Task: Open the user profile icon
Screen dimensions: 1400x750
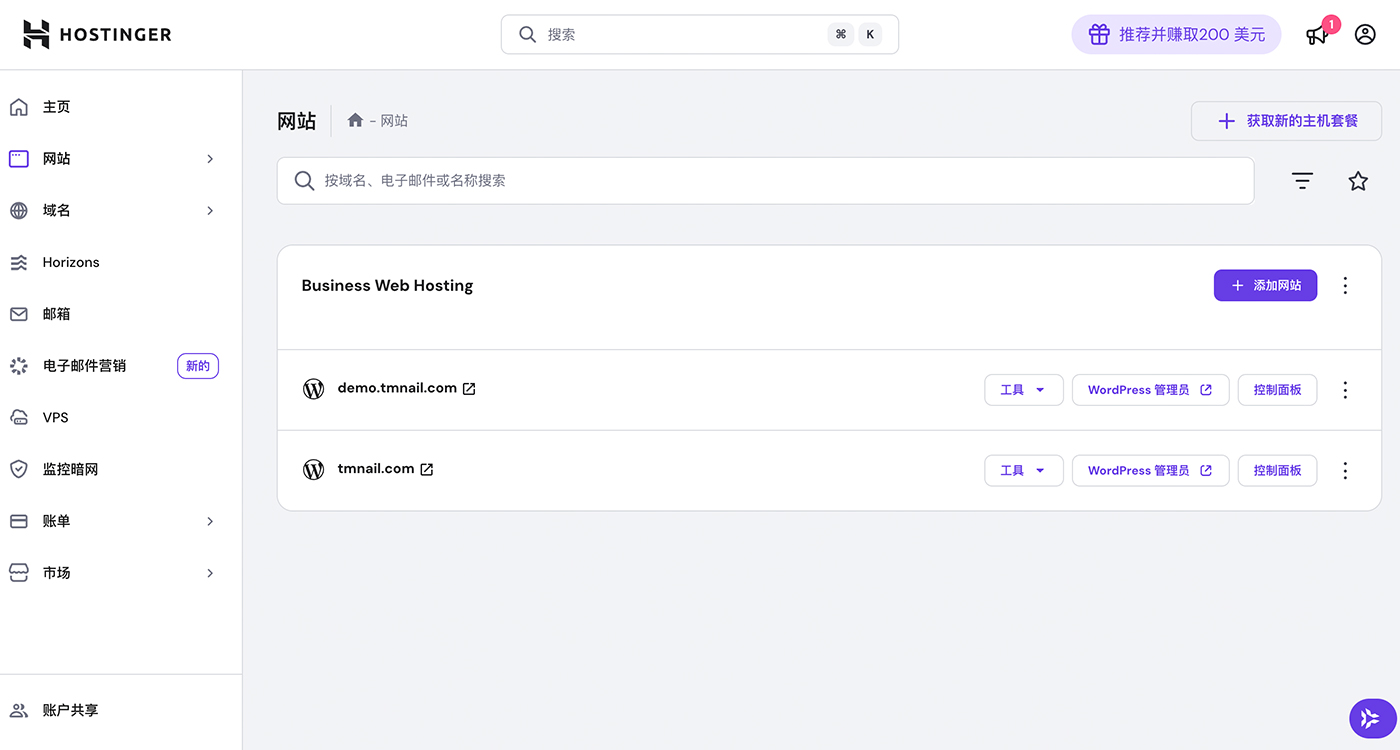Action: point(1365,34)
